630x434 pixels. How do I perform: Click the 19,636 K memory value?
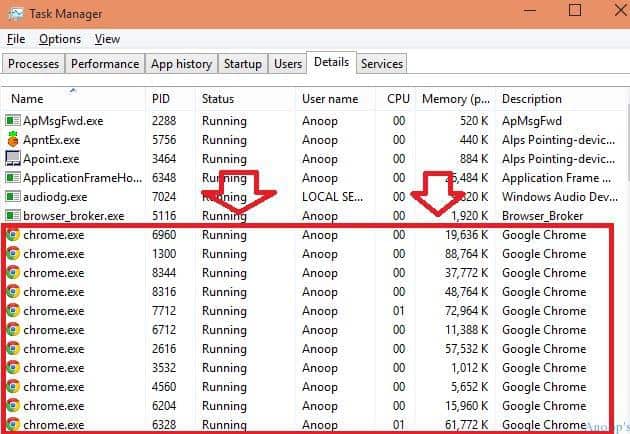(466, 235)
